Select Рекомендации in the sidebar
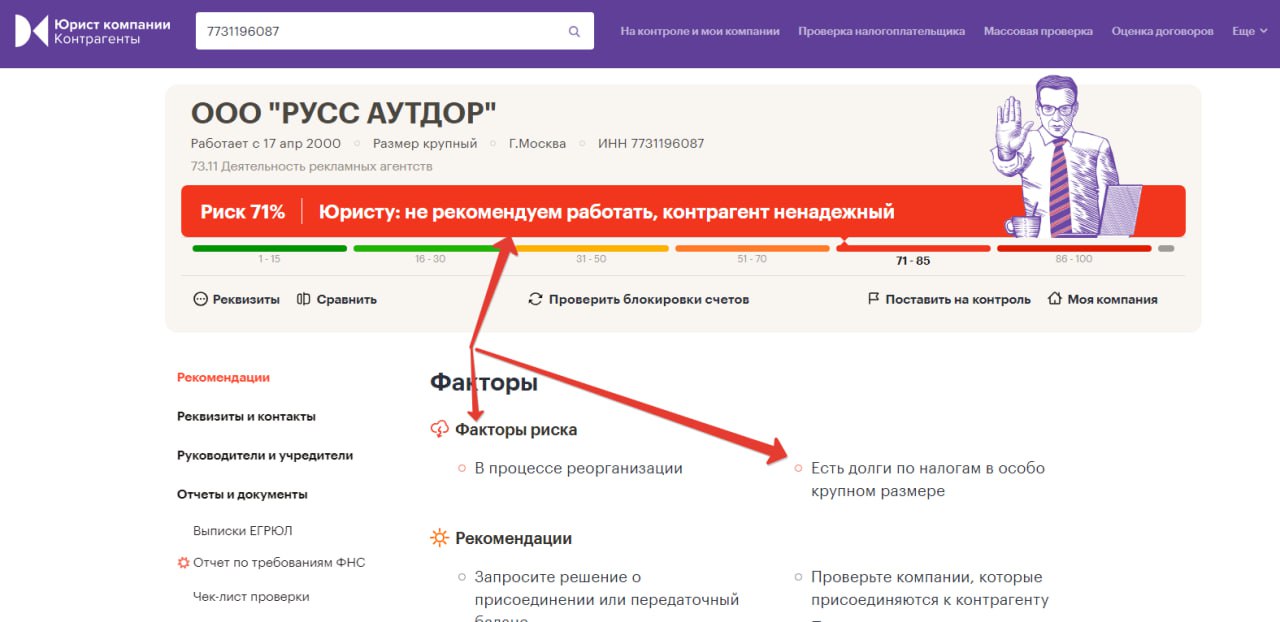The image size is (1280, 622). 223,378
